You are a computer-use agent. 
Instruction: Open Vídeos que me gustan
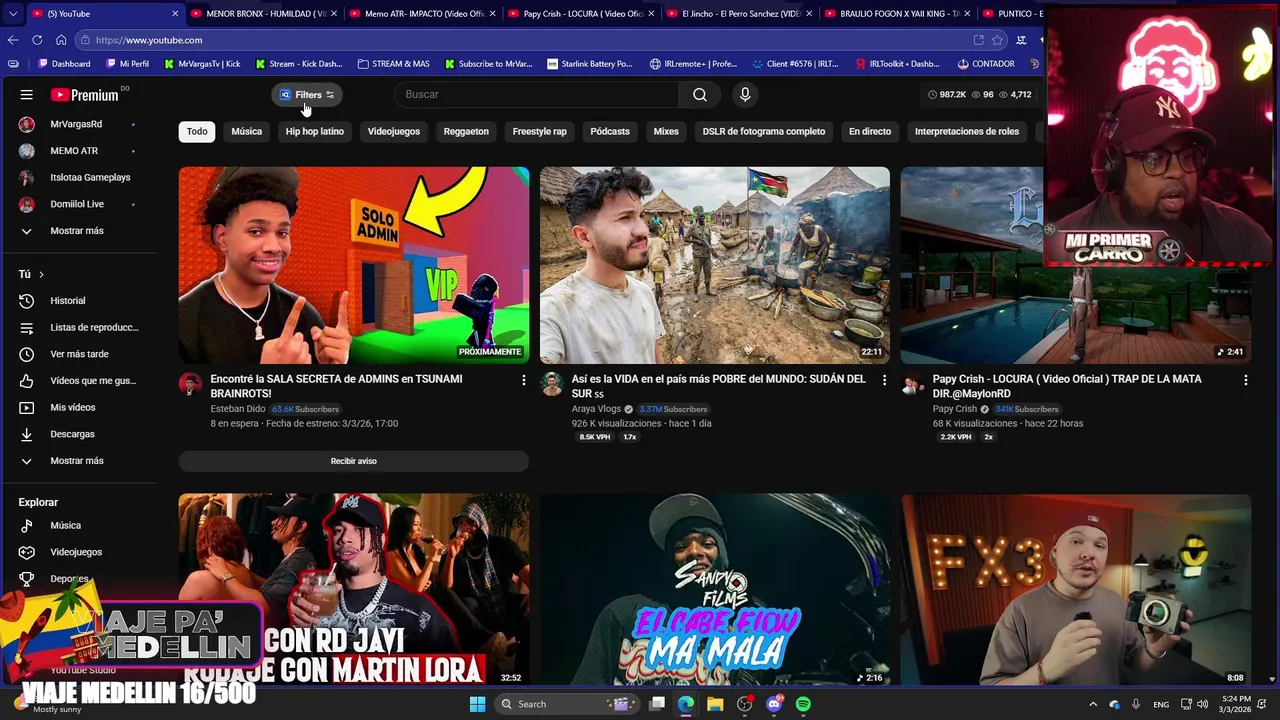(78, 381)
